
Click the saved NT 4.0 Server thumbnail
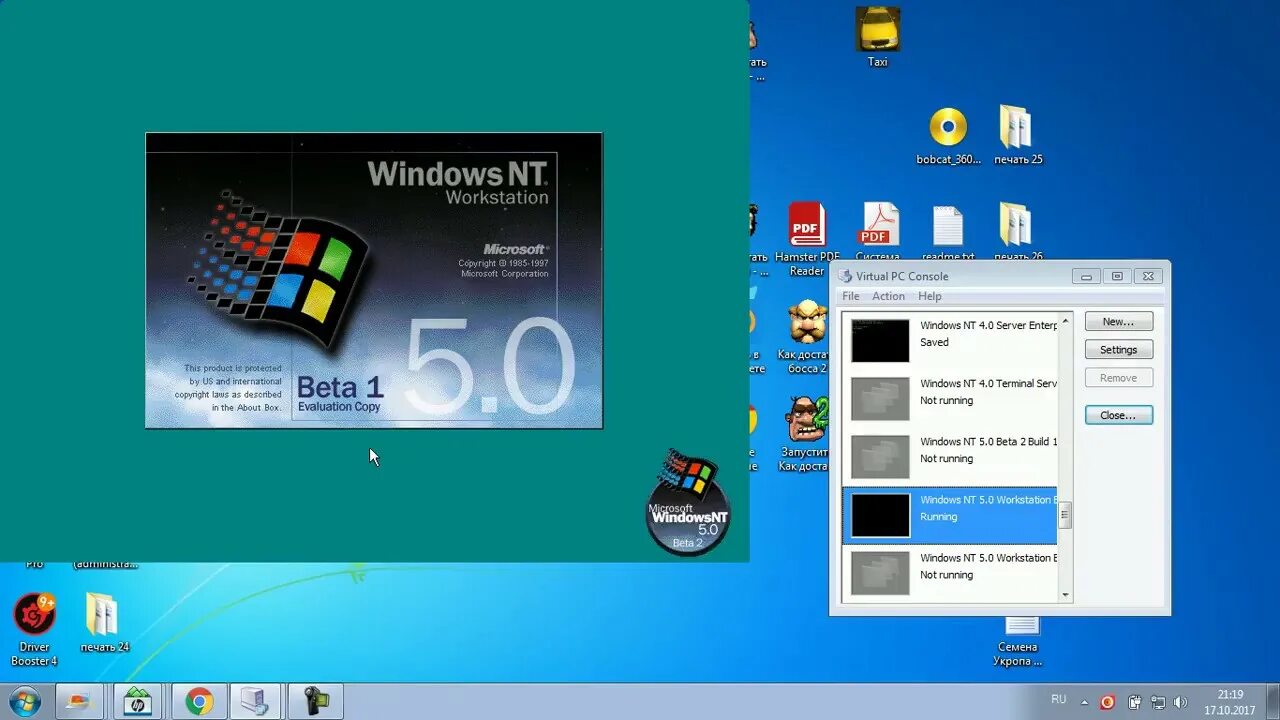point(880,341)
